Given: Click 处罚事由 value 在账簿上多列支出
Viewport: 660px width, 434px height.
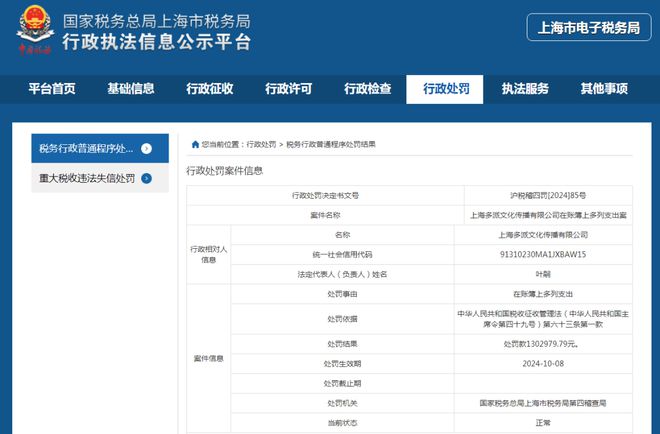Looking at the screenshot, I should pyautogui.click(x=543, y=294).
